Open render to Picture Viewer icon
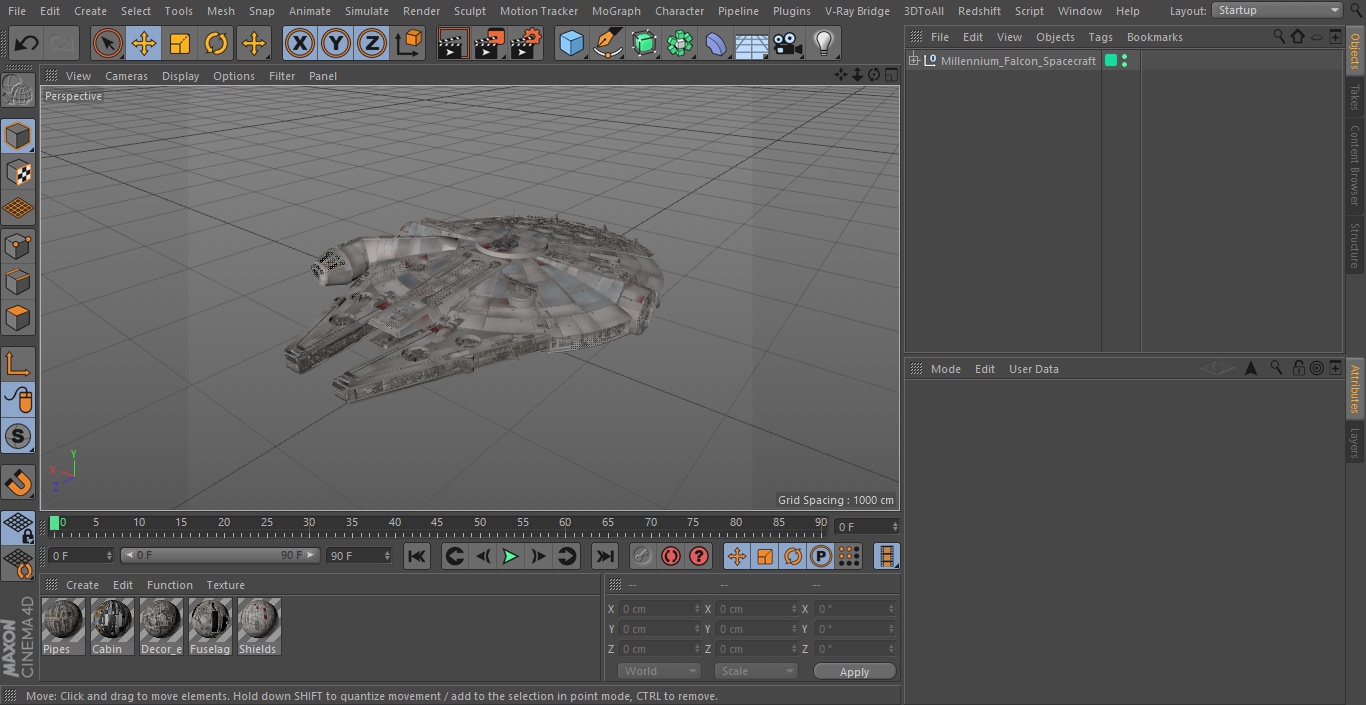Image resolution: width=1366 pixels, height=705 pixels. (x=489, y=43)
